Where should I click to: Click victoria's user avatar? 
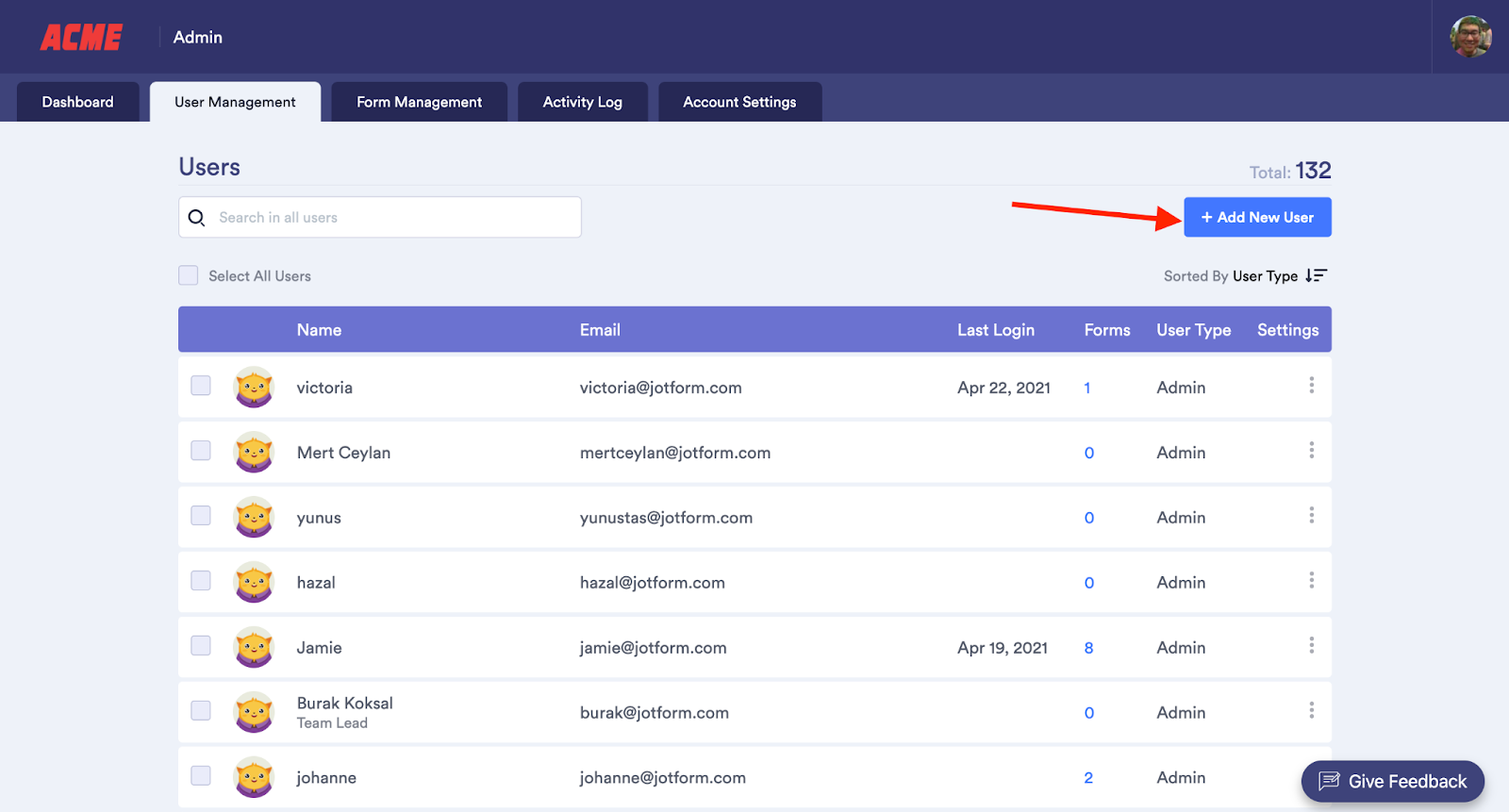click(x=254, y=388)
